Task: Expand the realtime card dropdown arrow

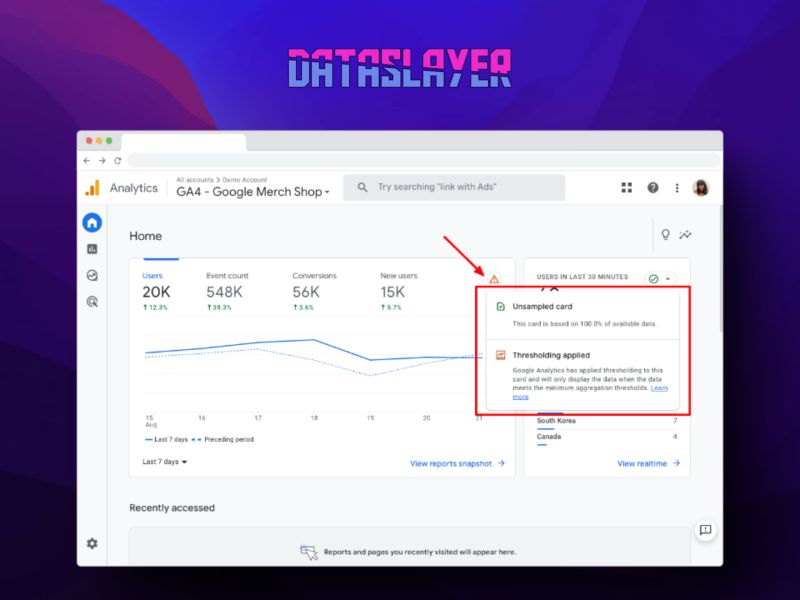Action: tap(668, 279)
